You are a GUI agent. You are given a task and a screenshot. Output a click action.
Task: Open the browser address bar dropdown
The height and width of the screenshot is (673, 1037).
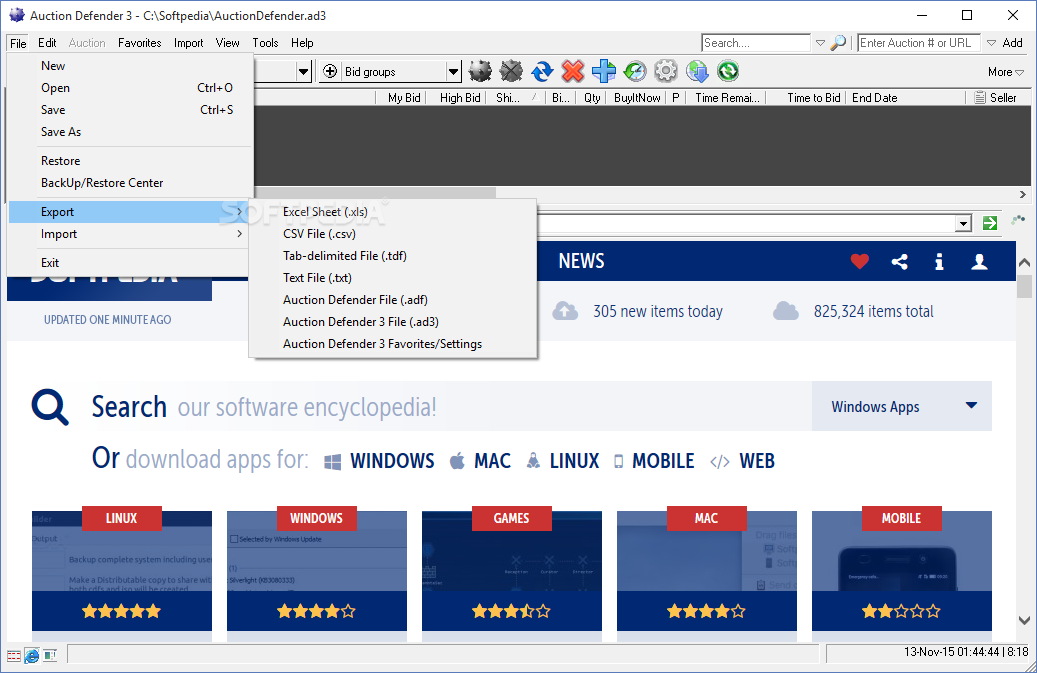pos(964,223)
